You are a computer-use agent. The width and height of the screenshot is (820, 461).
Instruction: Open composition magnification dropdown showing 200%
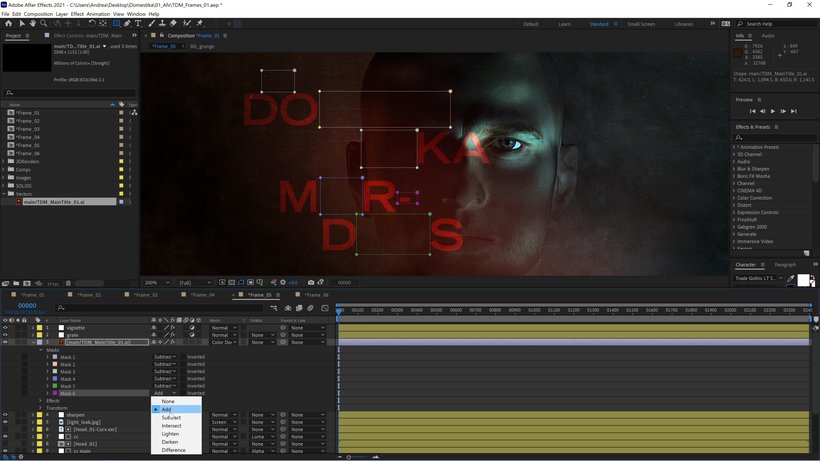click(157, 283)
